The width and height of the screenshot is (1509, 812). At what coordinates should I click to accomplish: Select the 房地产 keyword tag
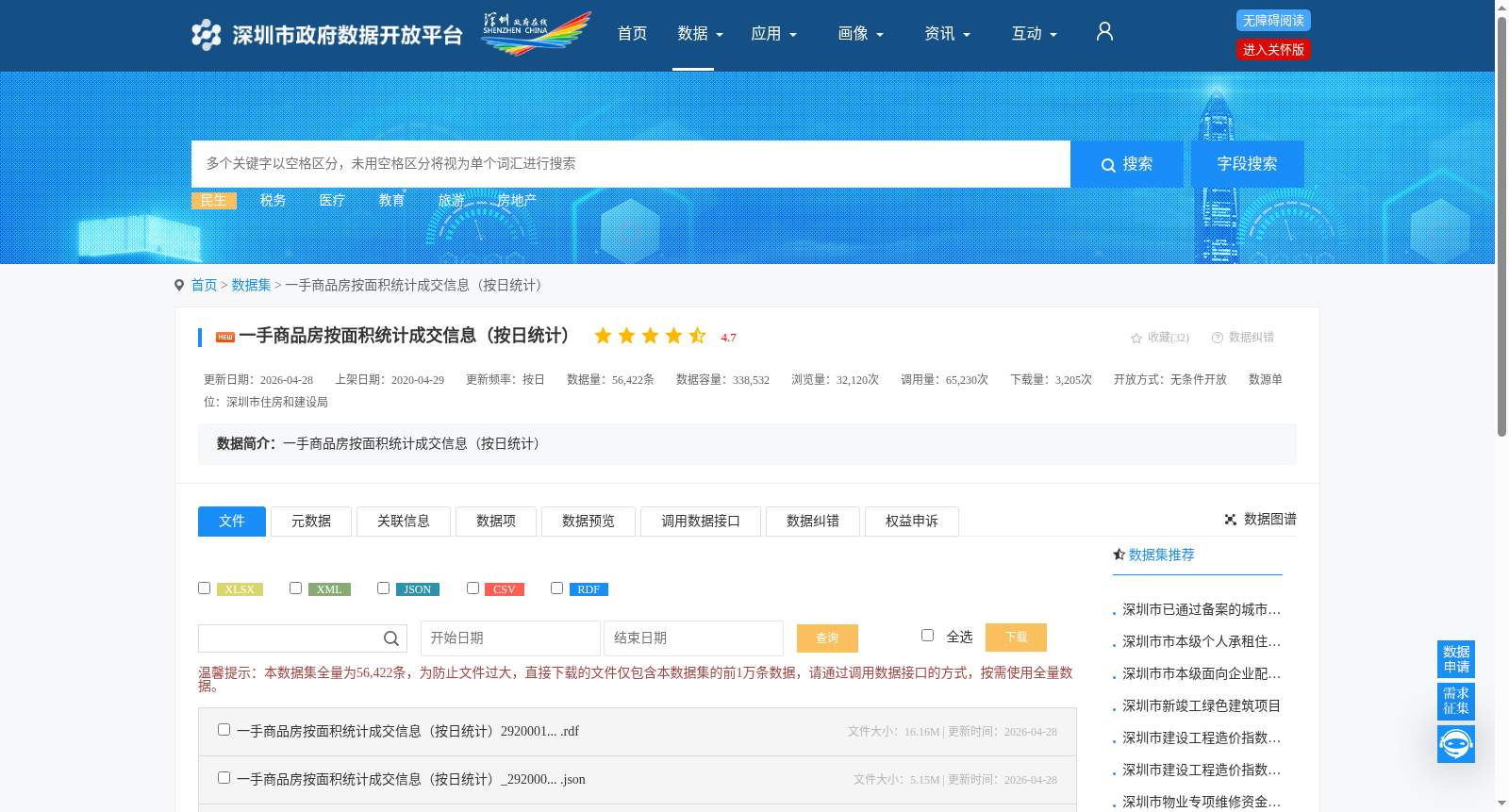click(517, 200)
